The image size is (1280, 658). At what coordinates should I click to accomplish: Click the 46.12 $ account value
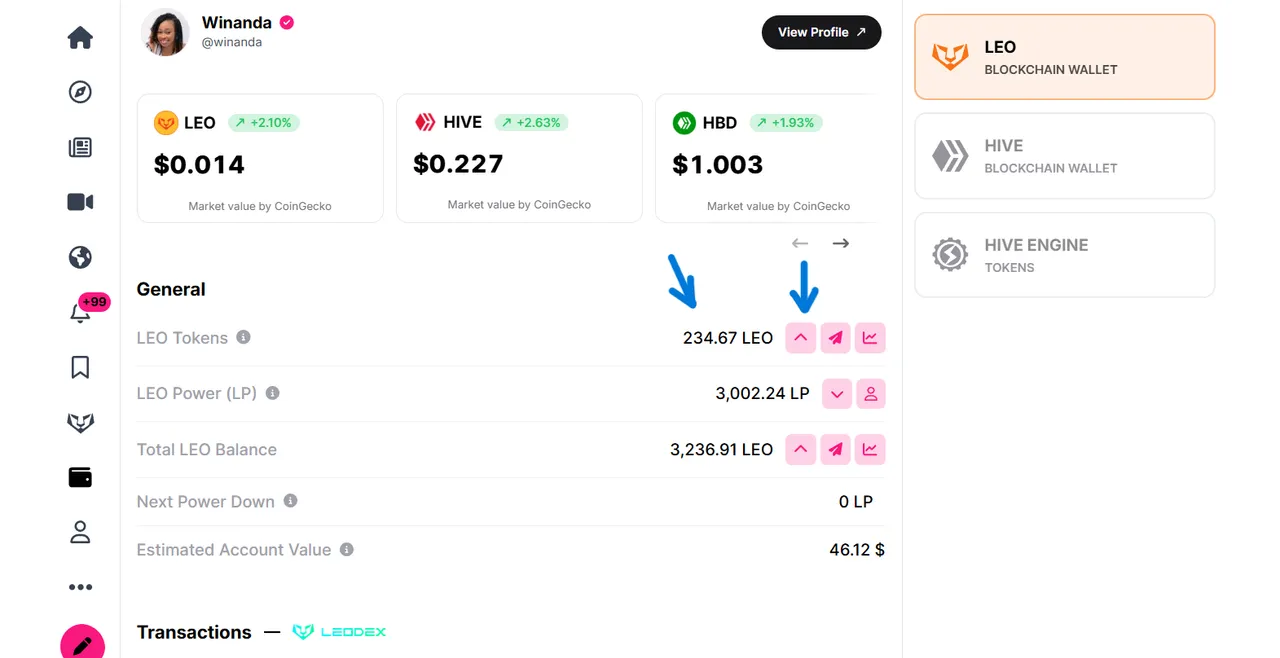click(857, 549)
